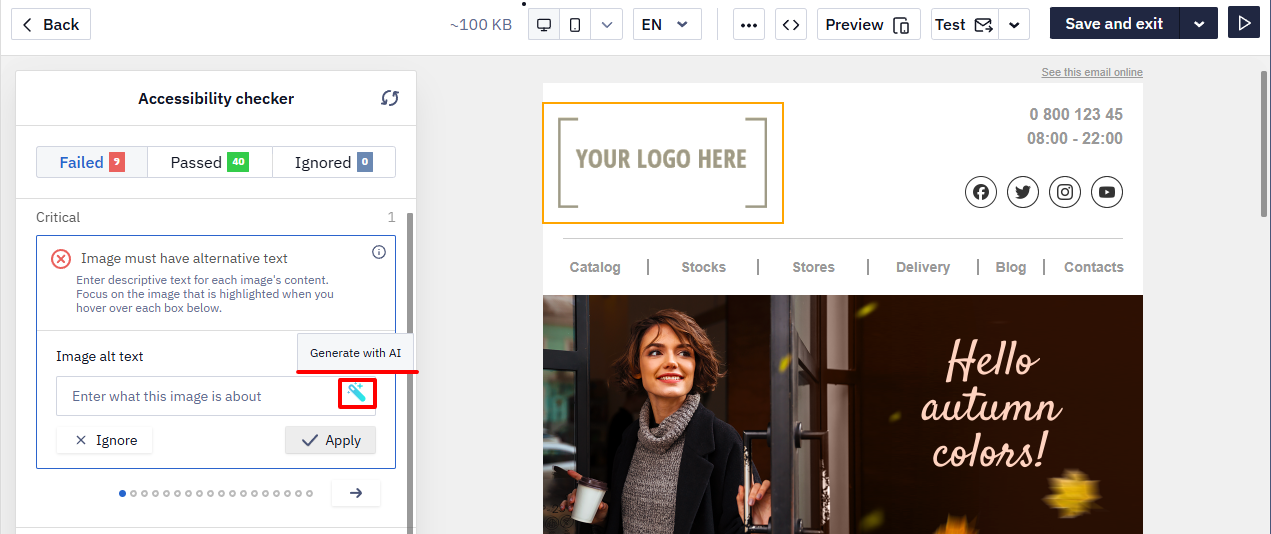Send a Test email

(965, 24)
